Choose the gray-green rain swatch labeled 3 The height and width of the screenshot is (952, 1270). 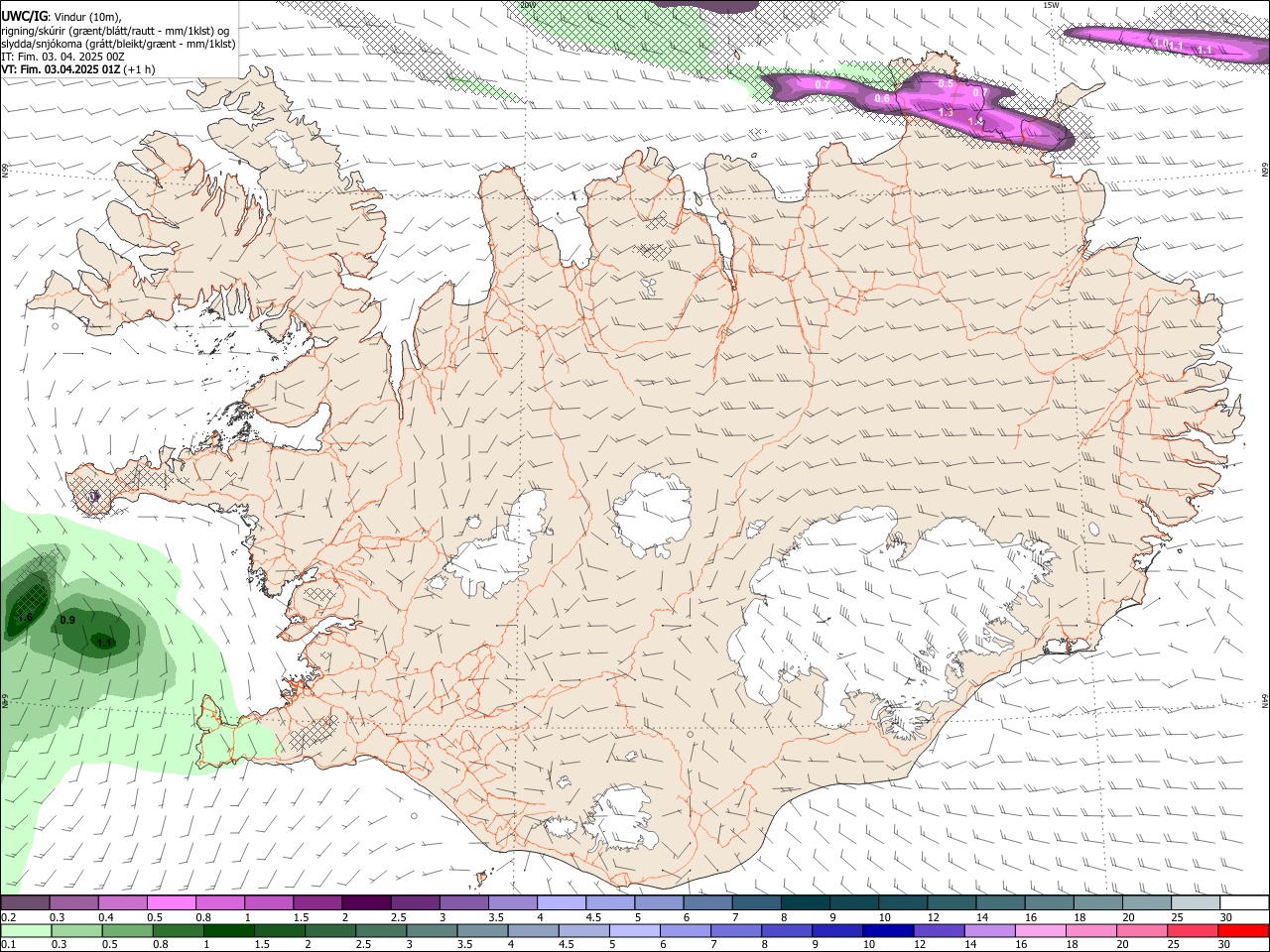432,930
